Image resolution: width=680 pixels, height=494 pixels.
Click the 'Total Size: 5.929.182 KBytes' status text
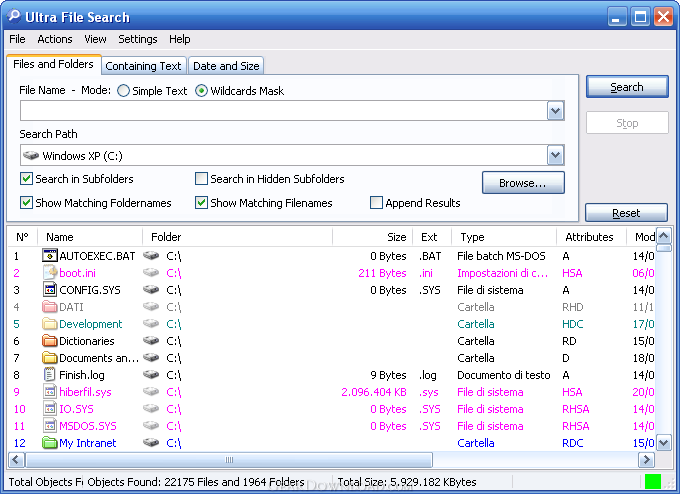coord(407,482)
